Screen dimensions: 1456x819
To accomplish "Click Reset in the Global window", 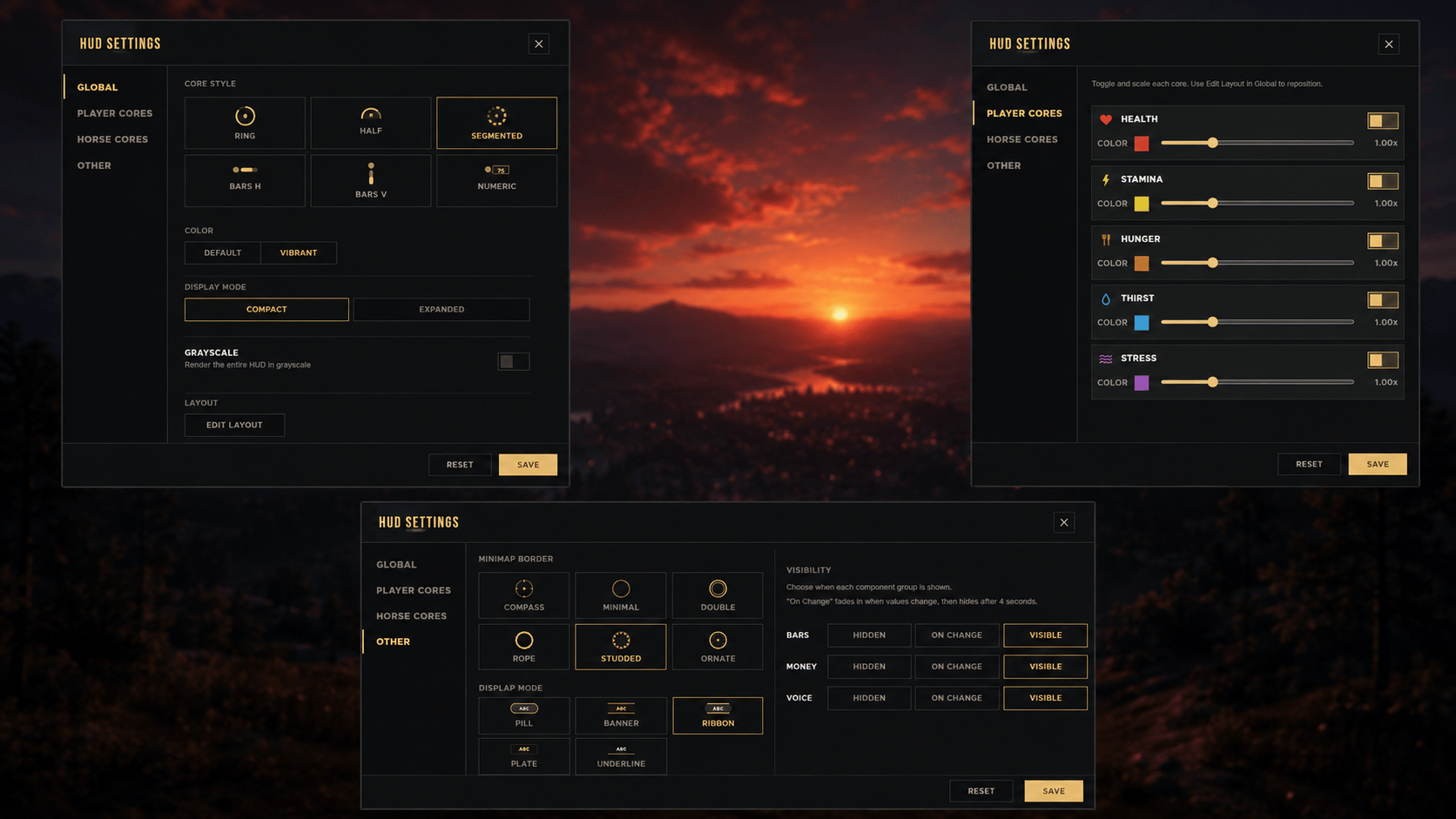I will pyautogui.click(x=460, y=465).
